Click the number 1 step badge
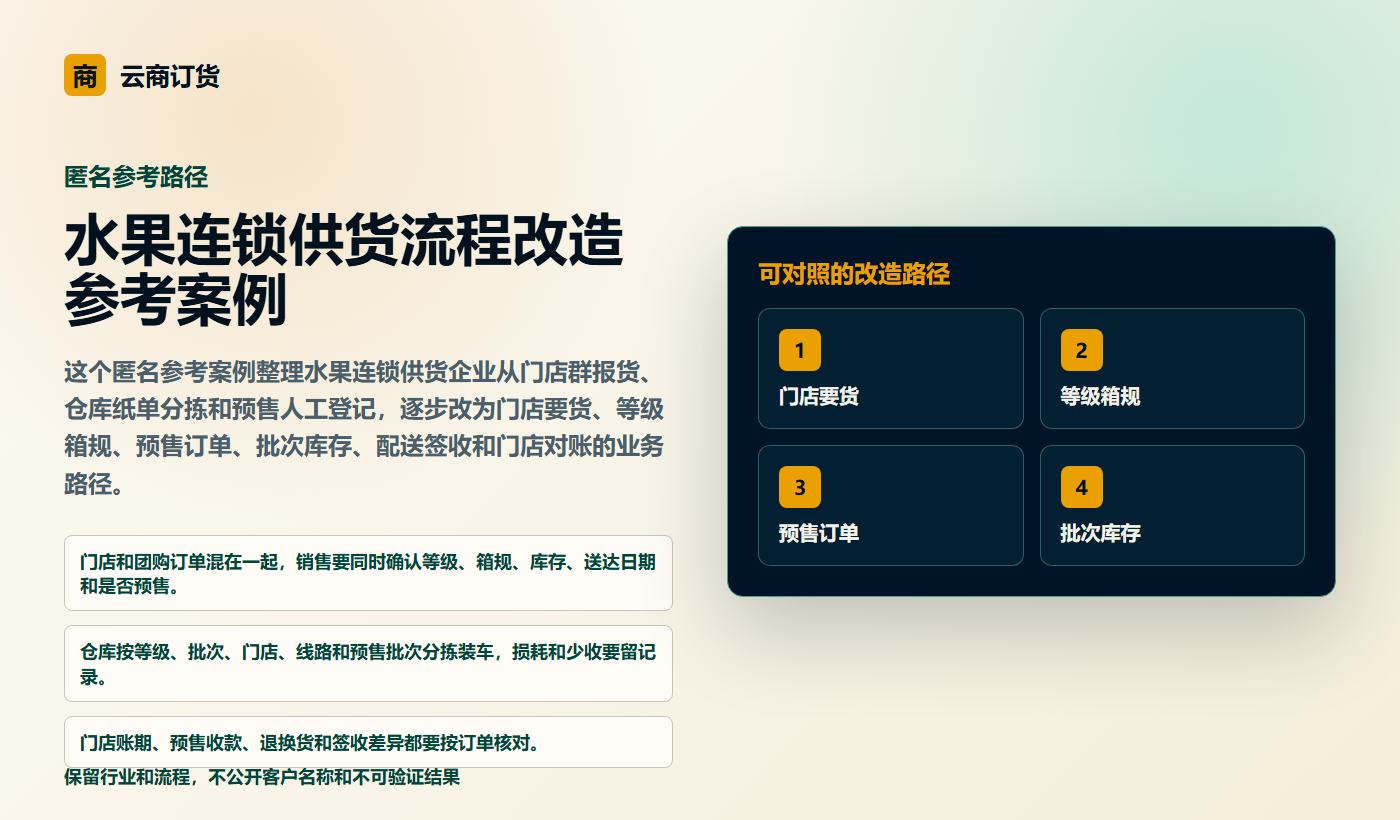The width and height of the screenshot is (1400, 820). [x=800, y=350]
